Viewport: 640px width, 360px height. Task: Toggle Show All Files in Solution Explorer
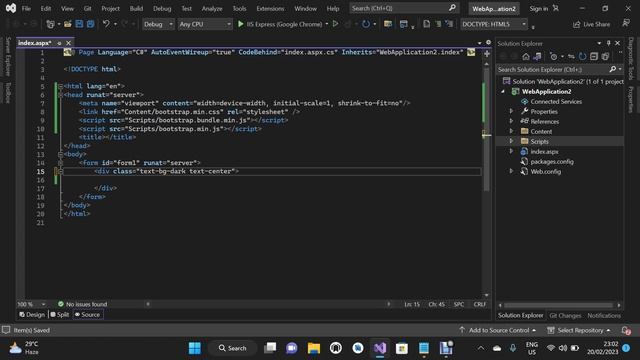(x=605, y=56)
